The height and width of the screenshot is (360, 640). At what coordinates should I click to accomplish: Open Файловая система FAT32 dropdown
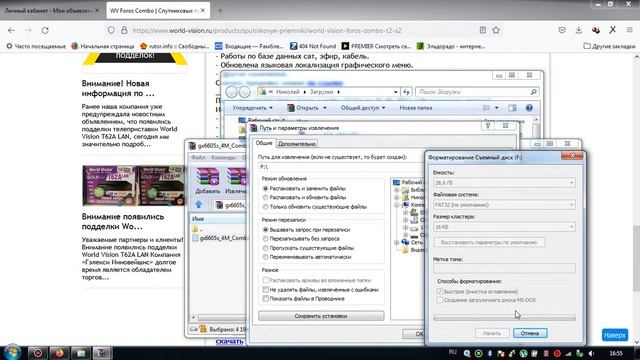[x=504, y=204]
